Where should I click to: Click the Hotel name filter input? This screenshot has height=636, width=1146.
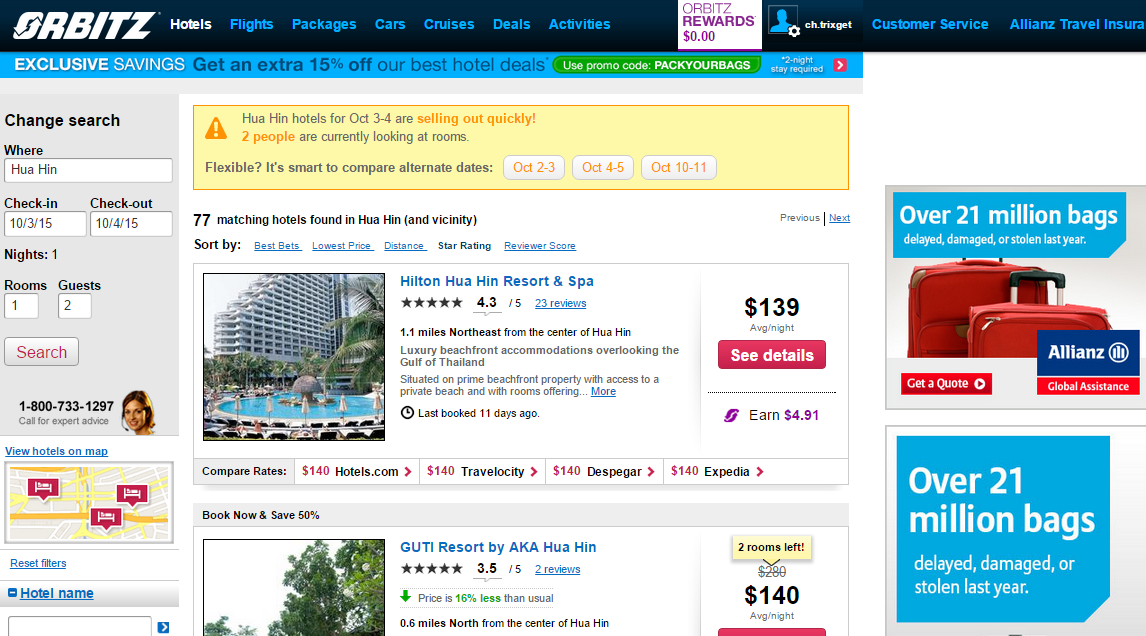pyautogui.click(x=80, y=627)
